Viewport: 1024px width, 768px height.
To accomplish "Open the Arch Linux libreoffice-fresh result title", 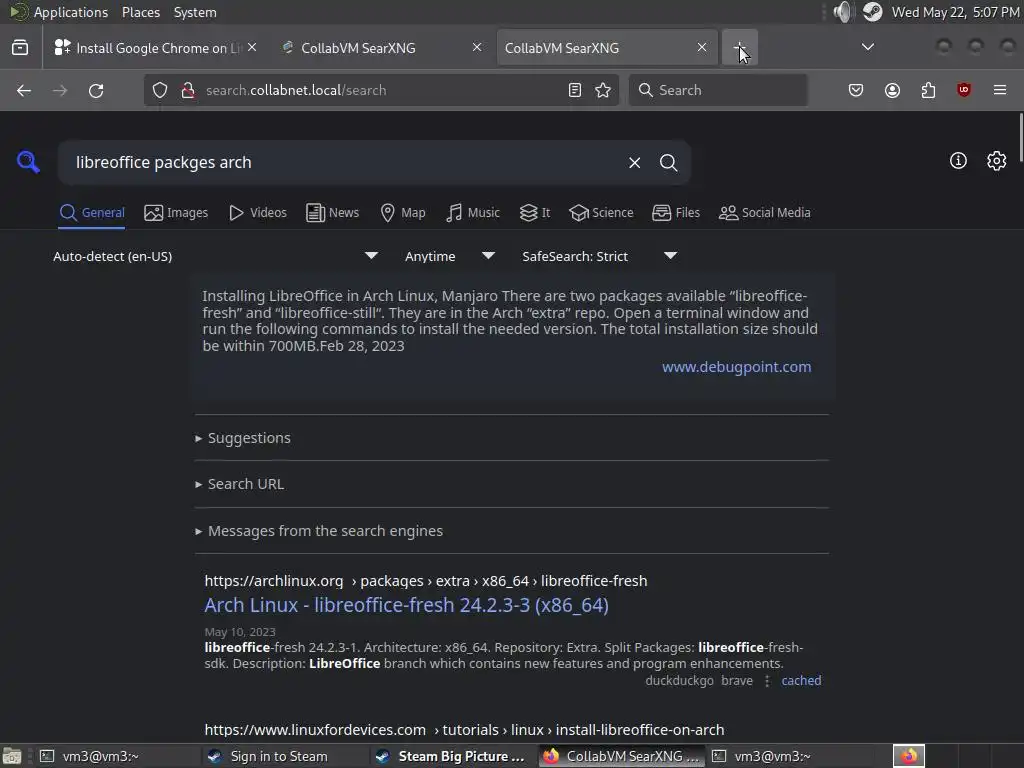I will 406,605.
